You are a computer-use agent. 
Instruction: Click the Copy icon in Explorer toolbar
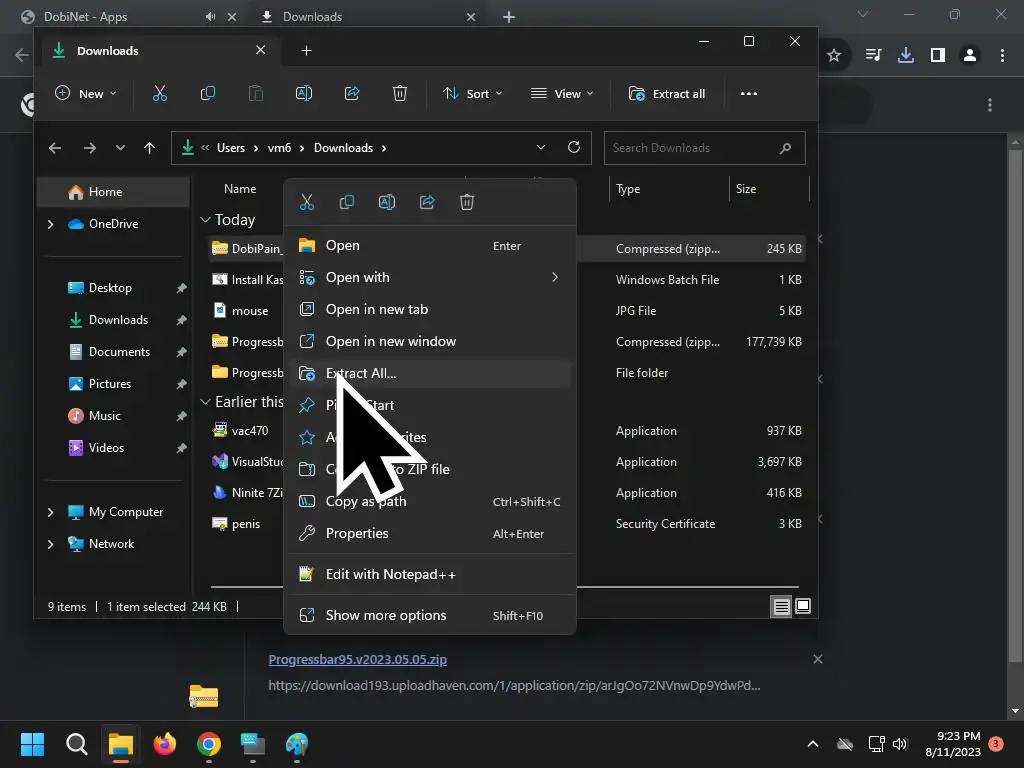pyautogui.click(x=208, y=93)
